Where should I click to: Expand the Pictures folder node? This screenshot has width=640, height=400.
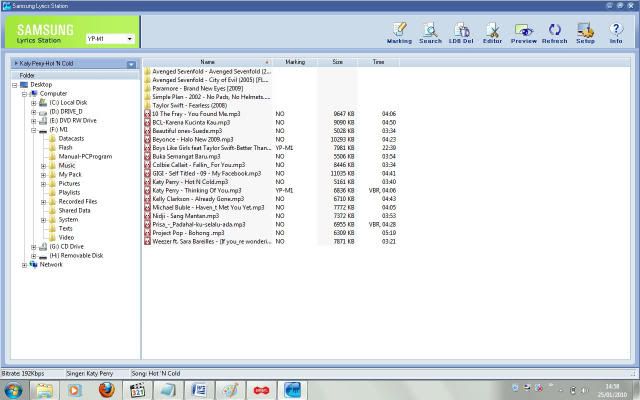[x=43, y=184]
